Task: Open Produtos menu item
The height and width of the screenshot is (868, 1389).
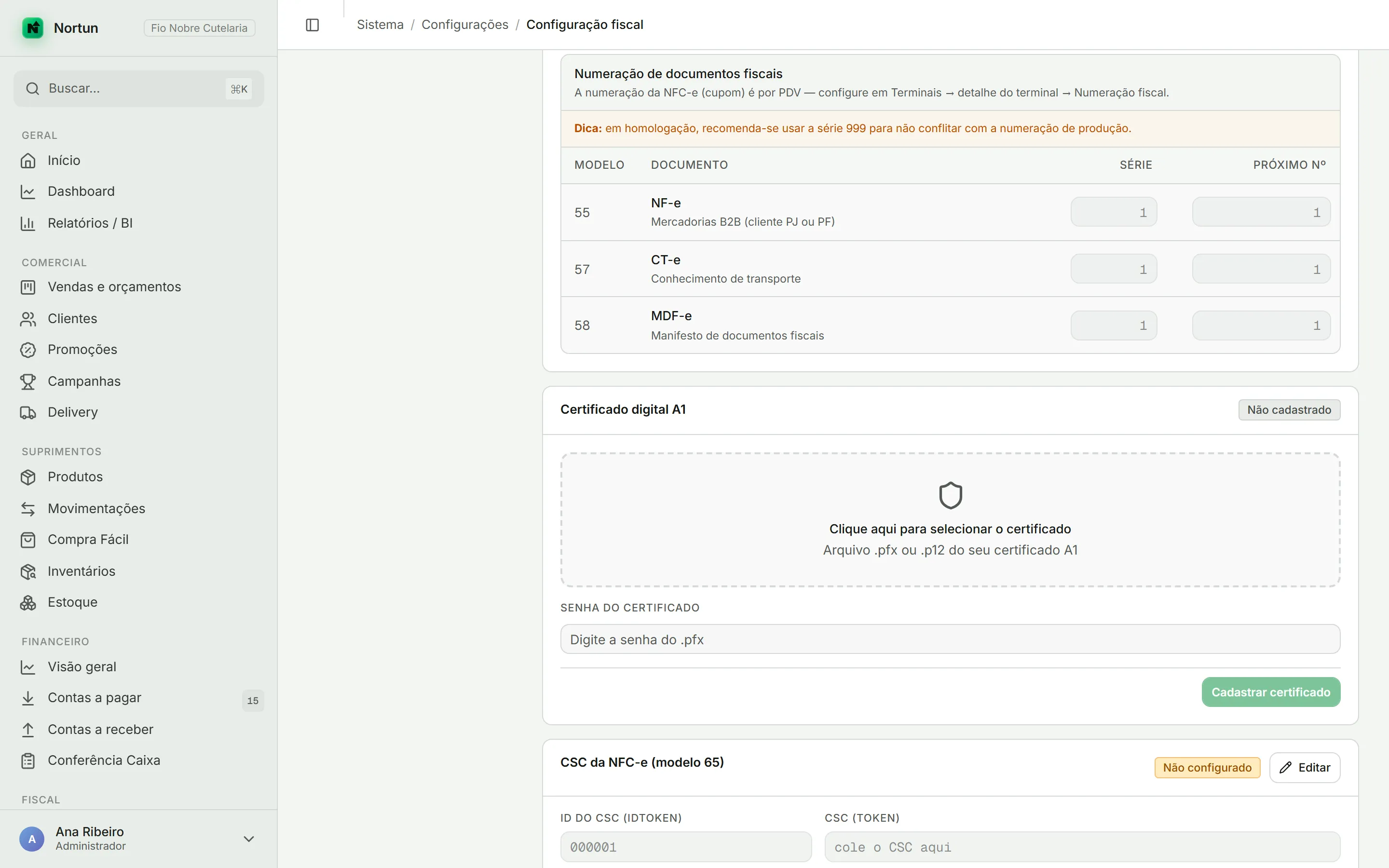Action: click(x=139, y=476)
